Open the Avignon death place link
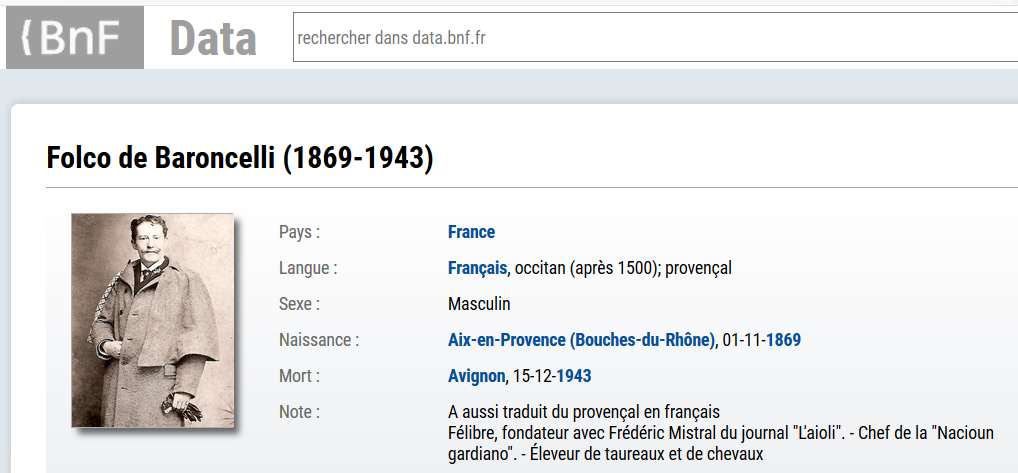Viewport: 1018px width, 473px height. (476, 376)
